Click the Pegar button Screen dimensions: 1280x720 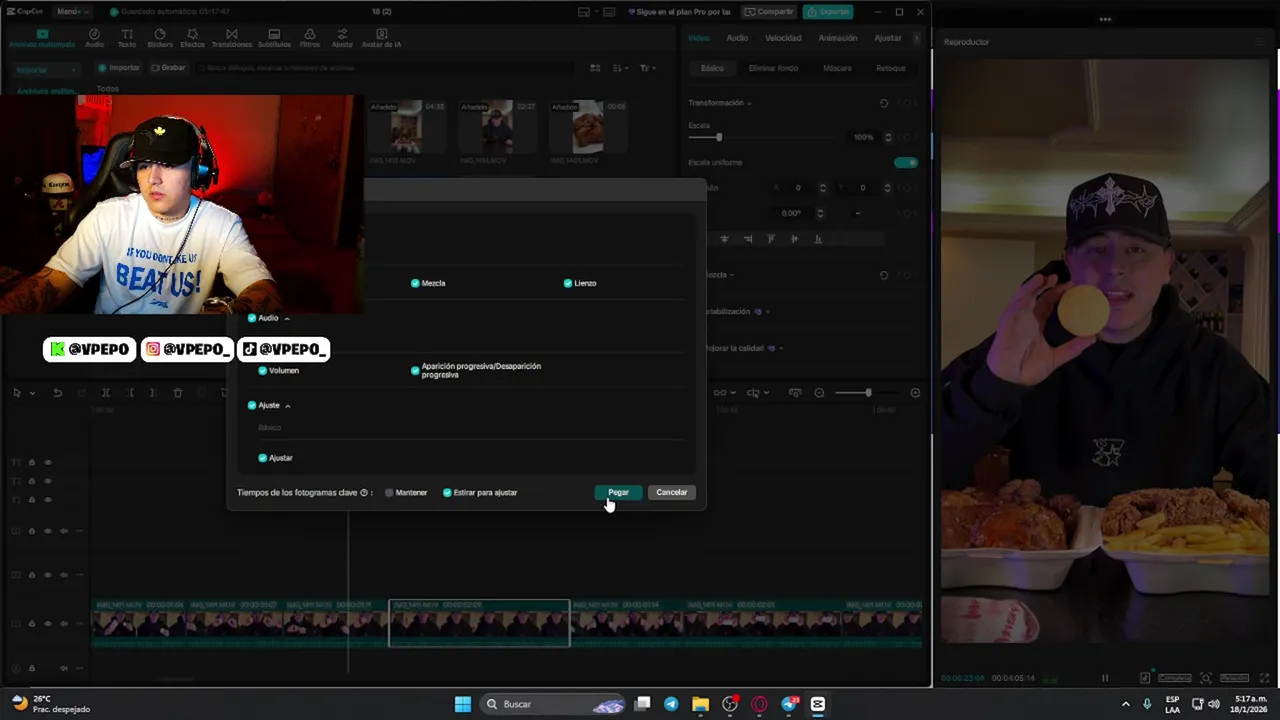tap(618, 492)
